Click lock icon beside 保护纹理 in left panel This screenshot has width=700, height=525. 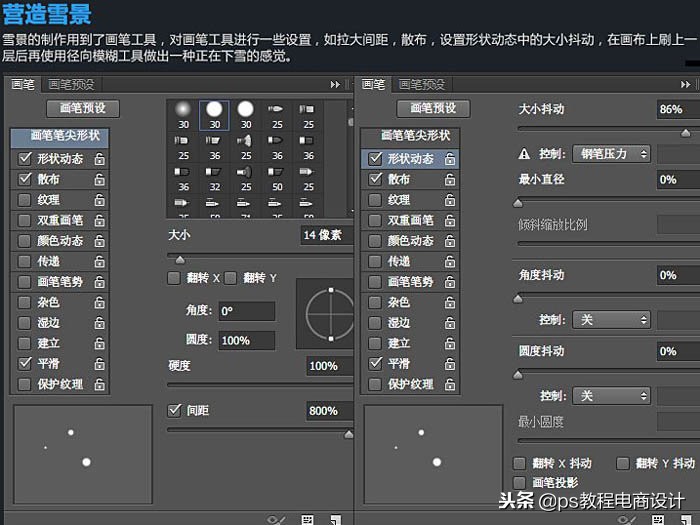[100, 385]
